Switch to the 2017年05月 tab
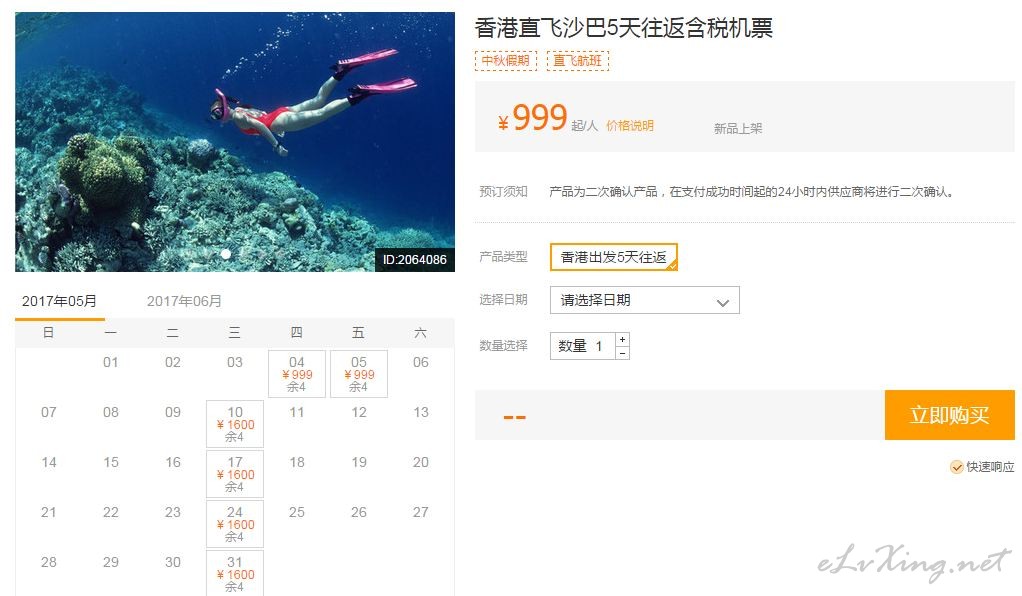Screen dimensions: 1022x596 coord(59,301)
